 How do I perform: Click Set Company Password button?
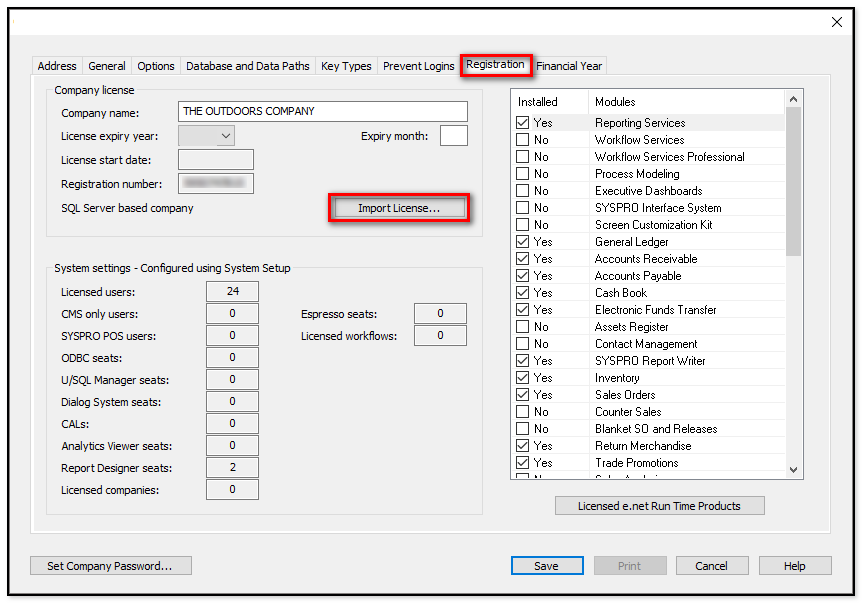[110, 566]
